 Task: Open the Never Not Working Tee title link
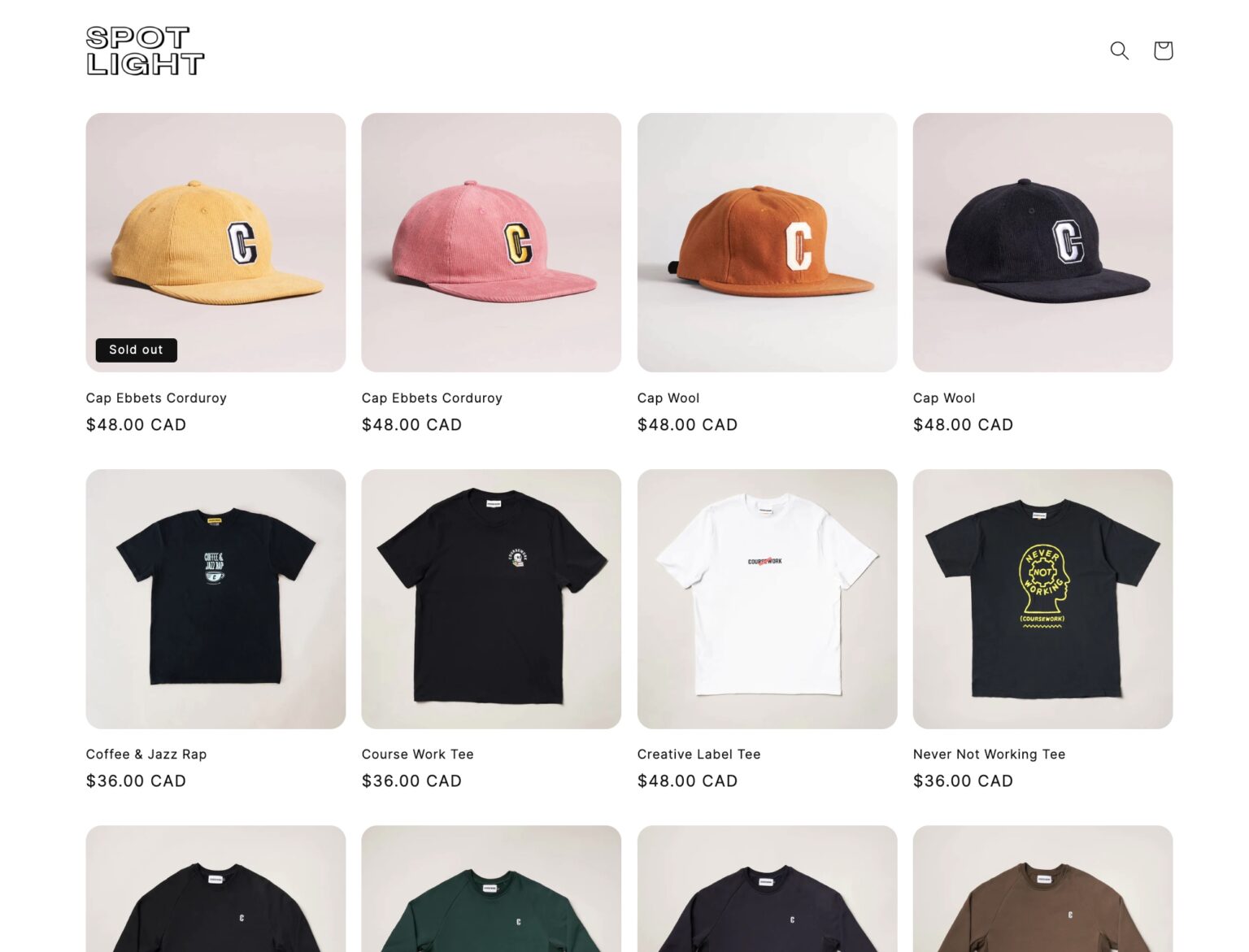(x=989, y=754)
